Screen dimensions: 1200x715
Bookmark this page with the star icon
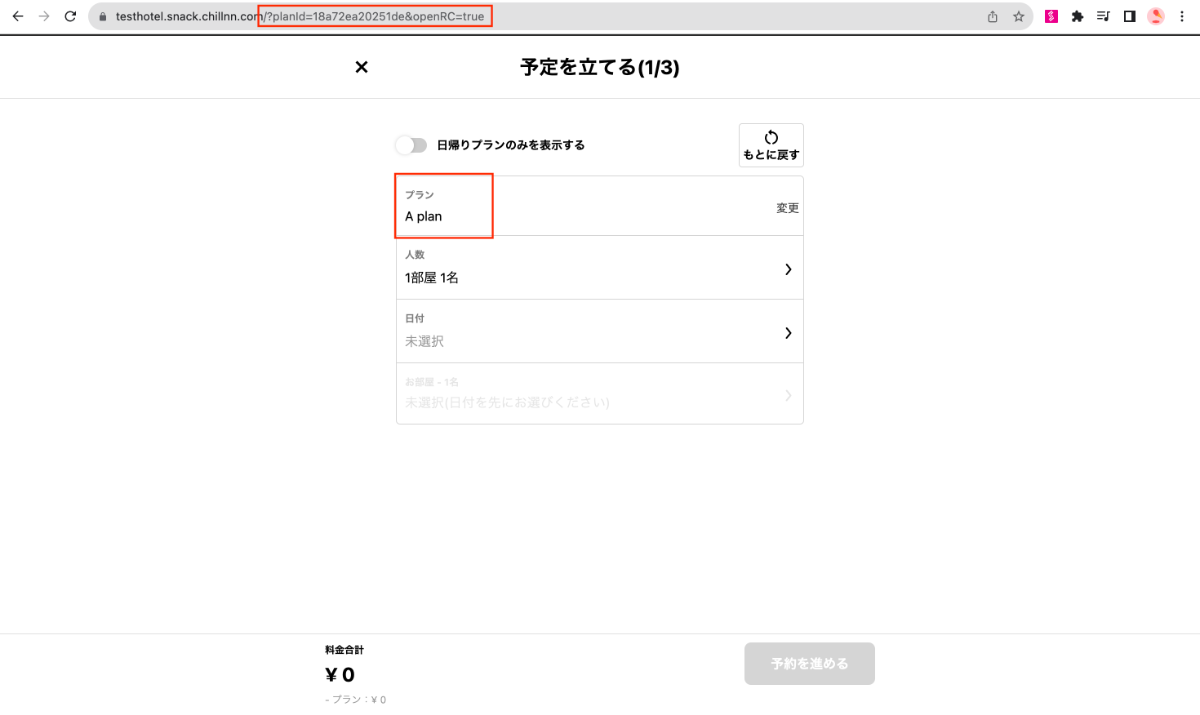(x=1018, y=17)
